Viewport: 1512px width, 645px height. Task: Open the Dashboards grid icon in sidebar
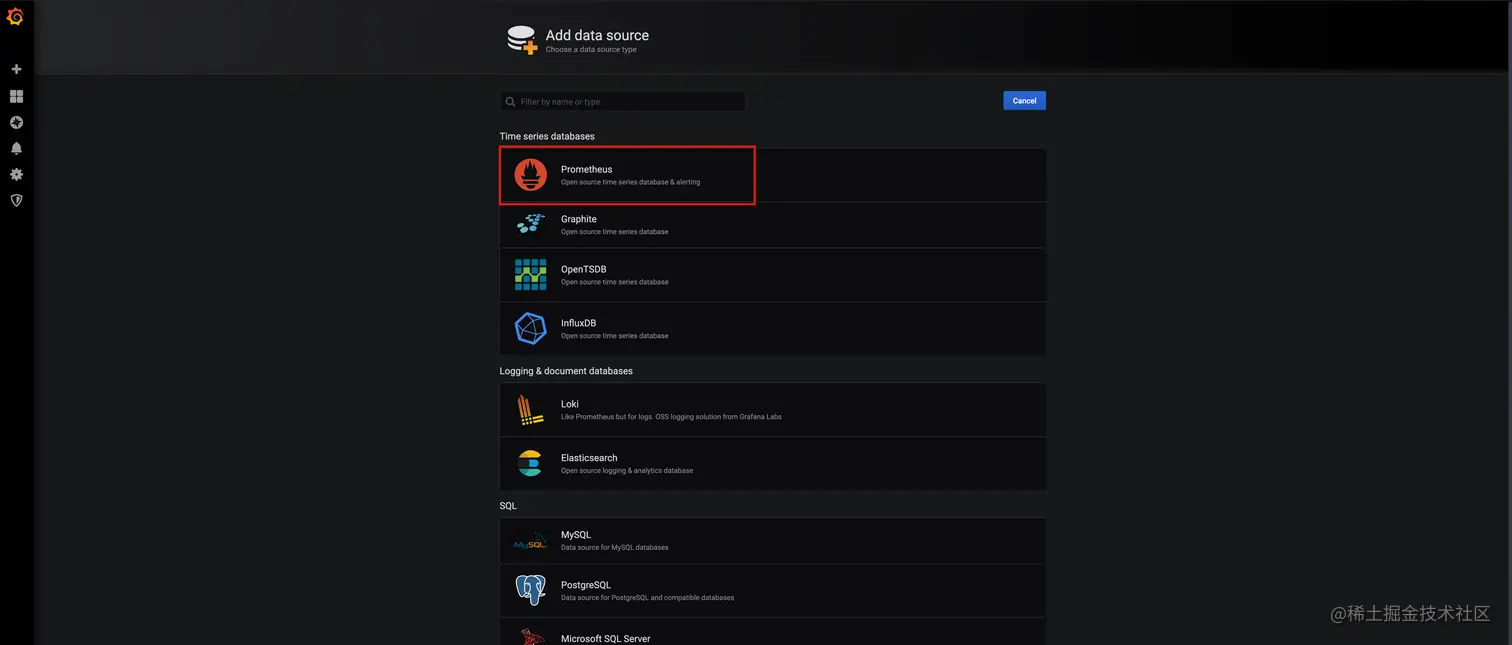(16, 96)
